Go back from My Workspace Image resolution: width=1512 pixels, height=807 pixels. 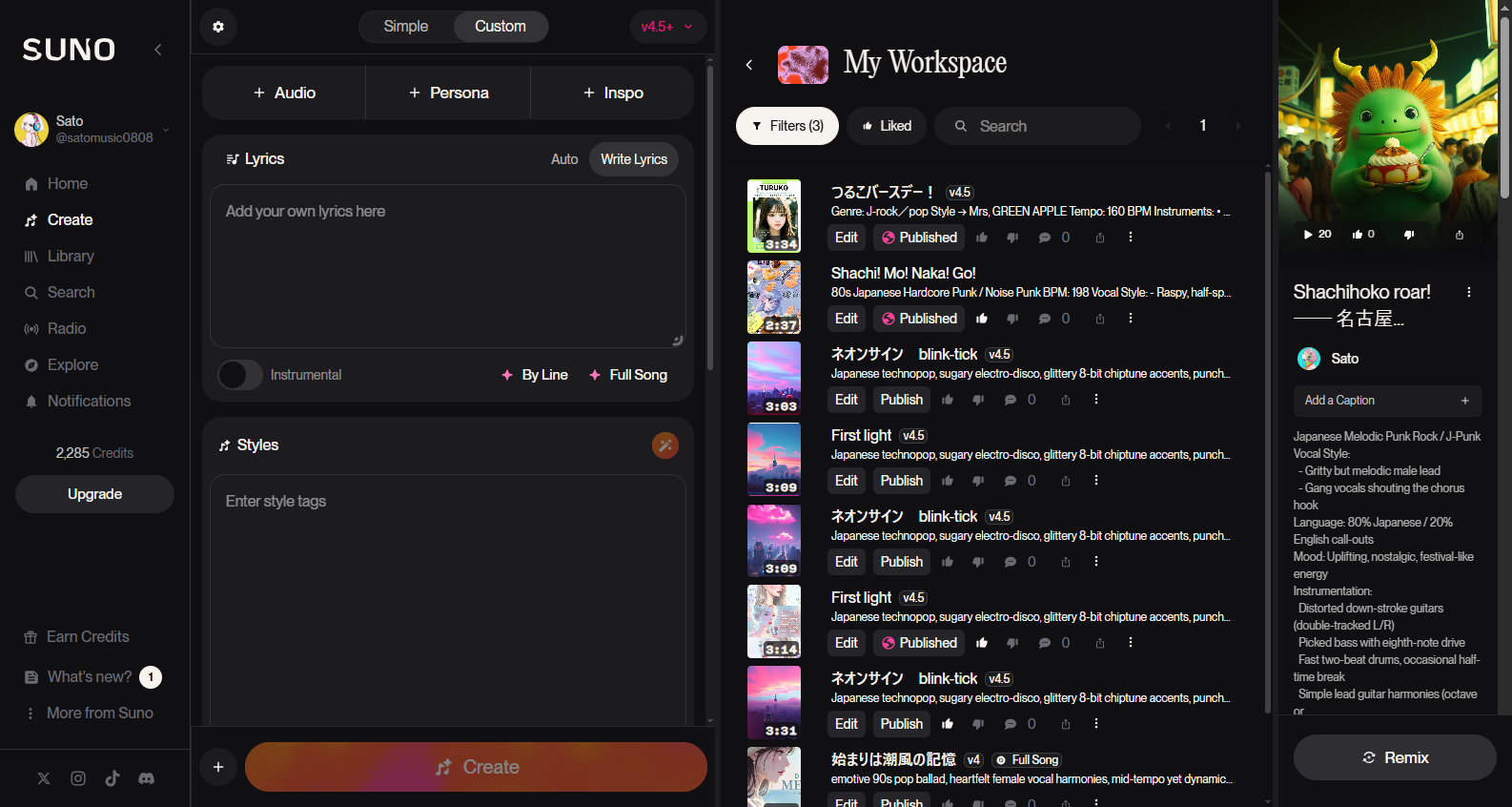point(749,65)
